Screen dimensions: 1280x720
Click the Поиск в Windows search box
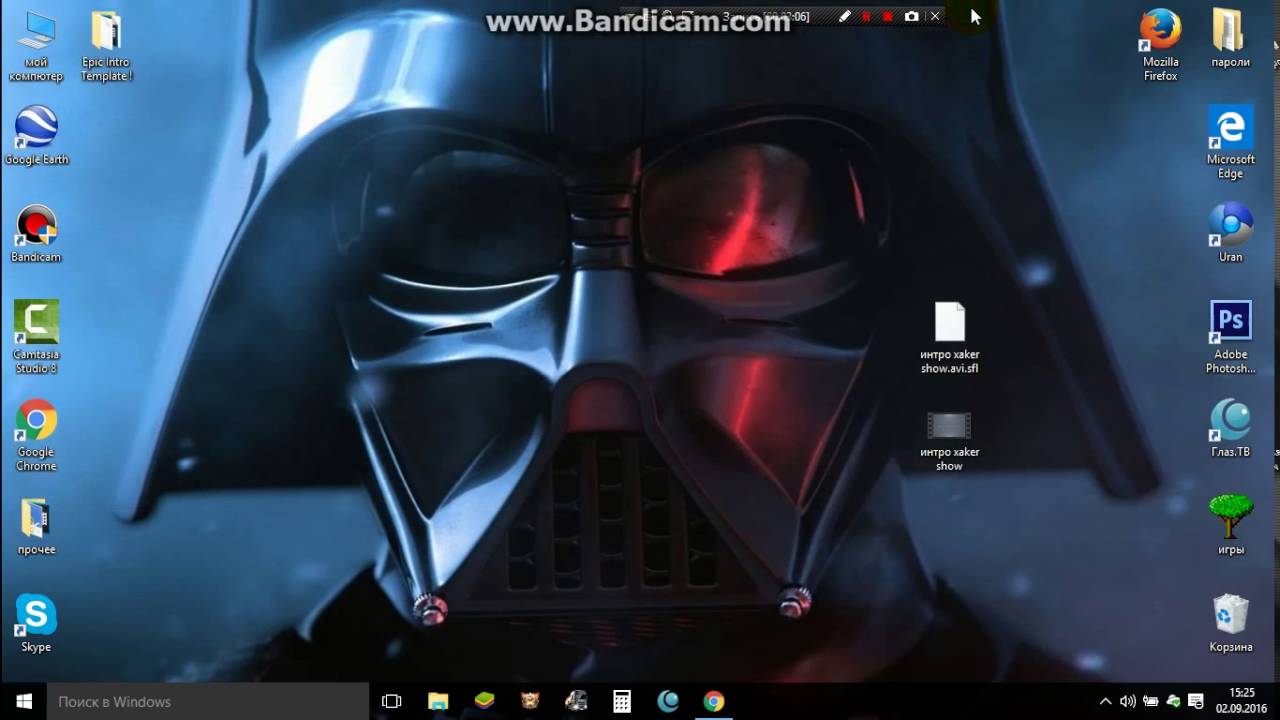point(208,701)
